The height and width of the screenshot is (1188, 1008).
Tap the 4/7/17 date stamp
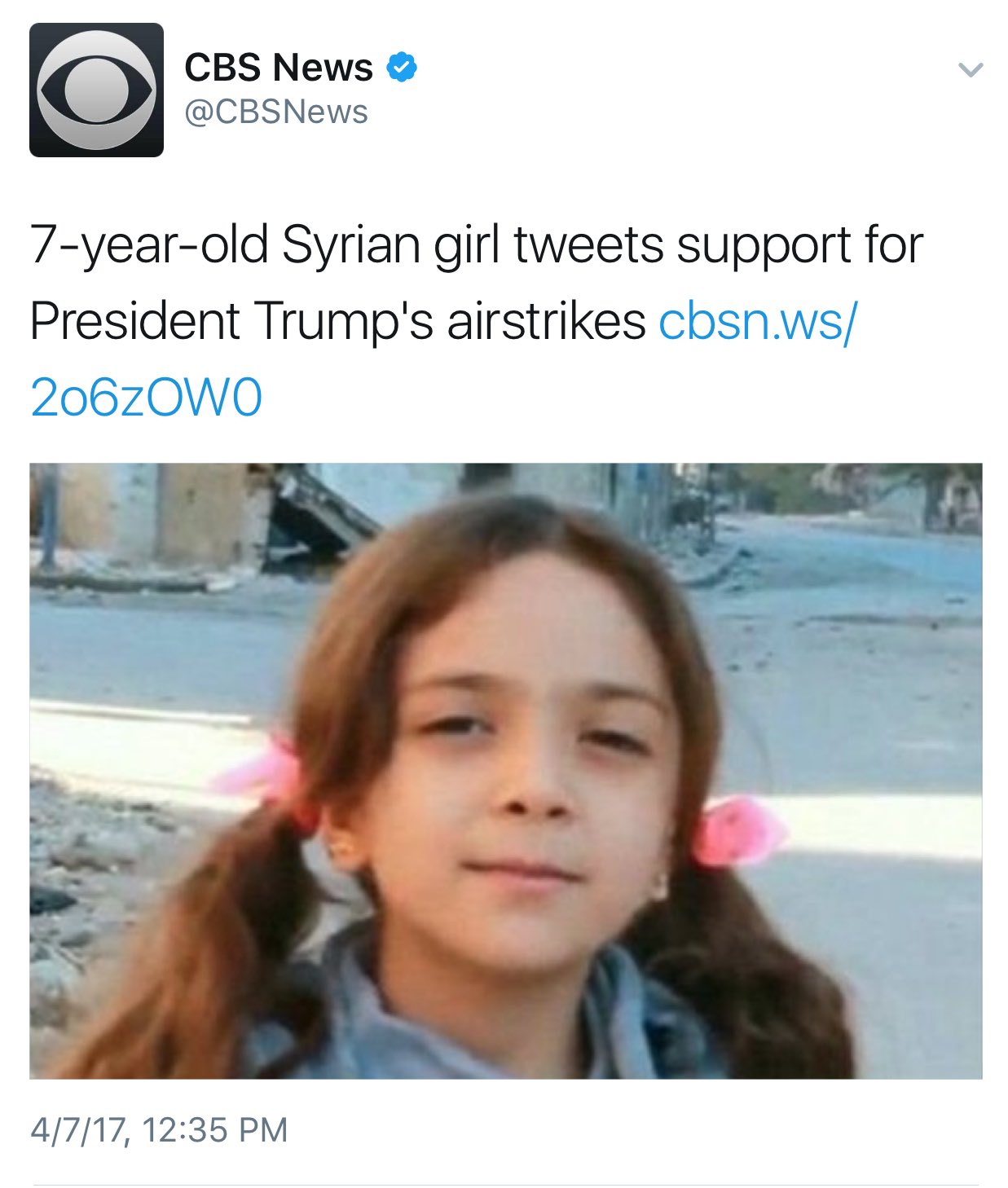click(79, 1131)
